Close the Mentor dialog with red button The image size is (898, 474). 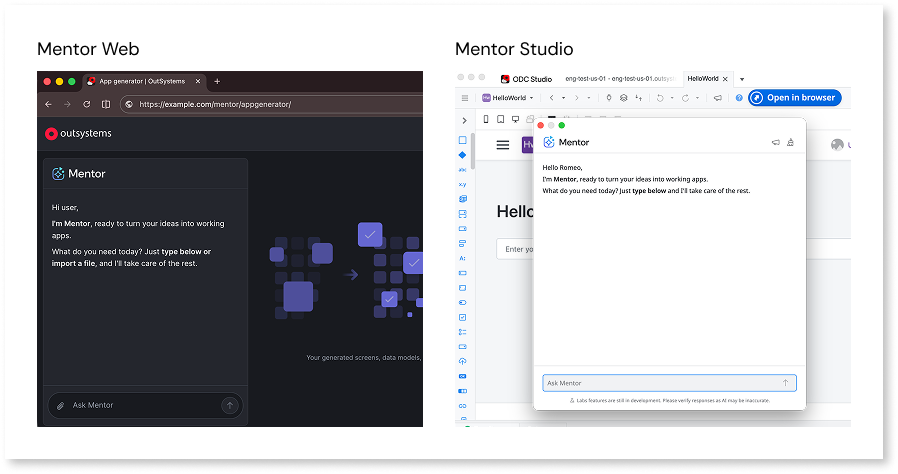[541, 125]
